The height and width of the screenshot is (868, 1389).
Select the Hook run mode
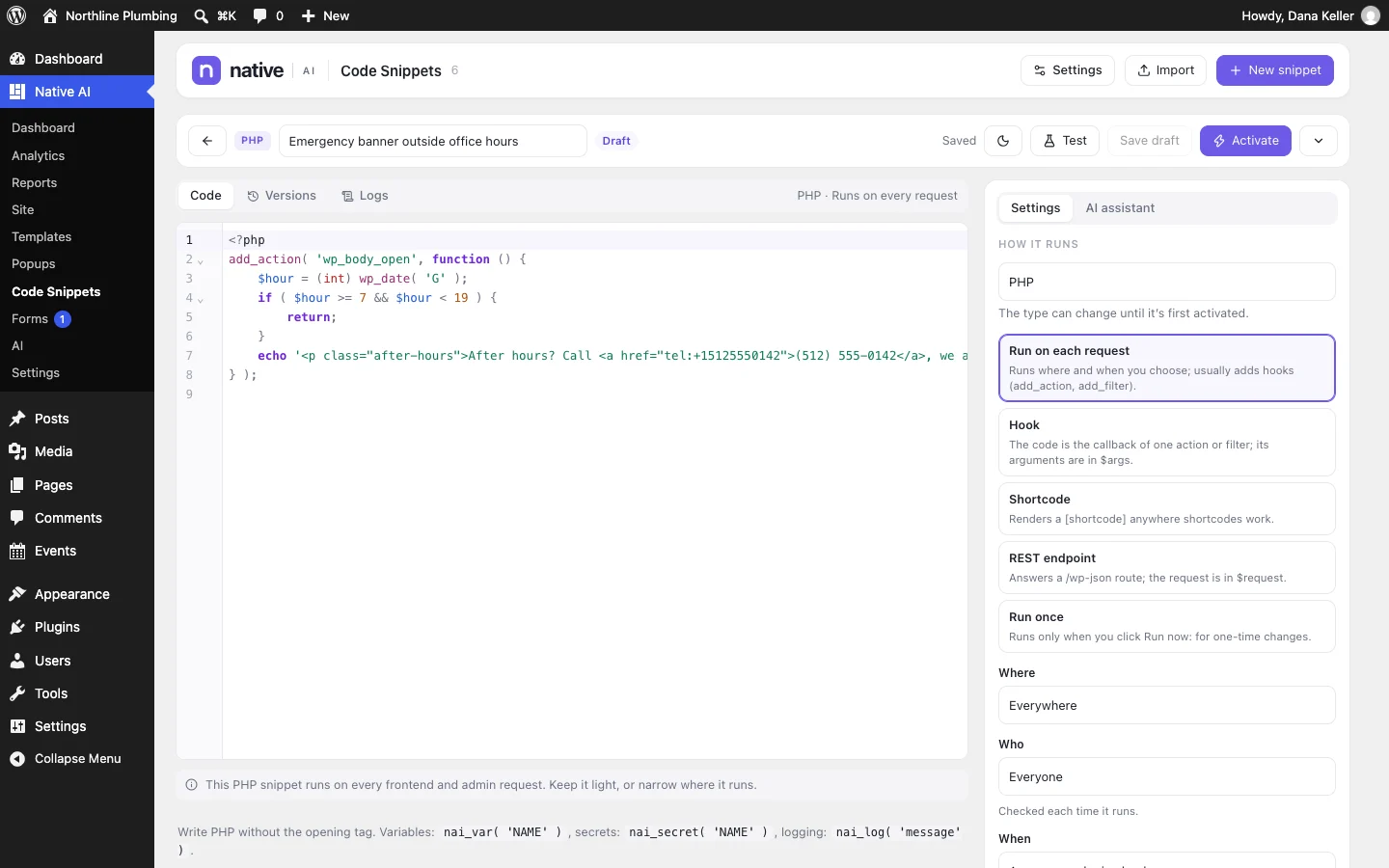1167,442
